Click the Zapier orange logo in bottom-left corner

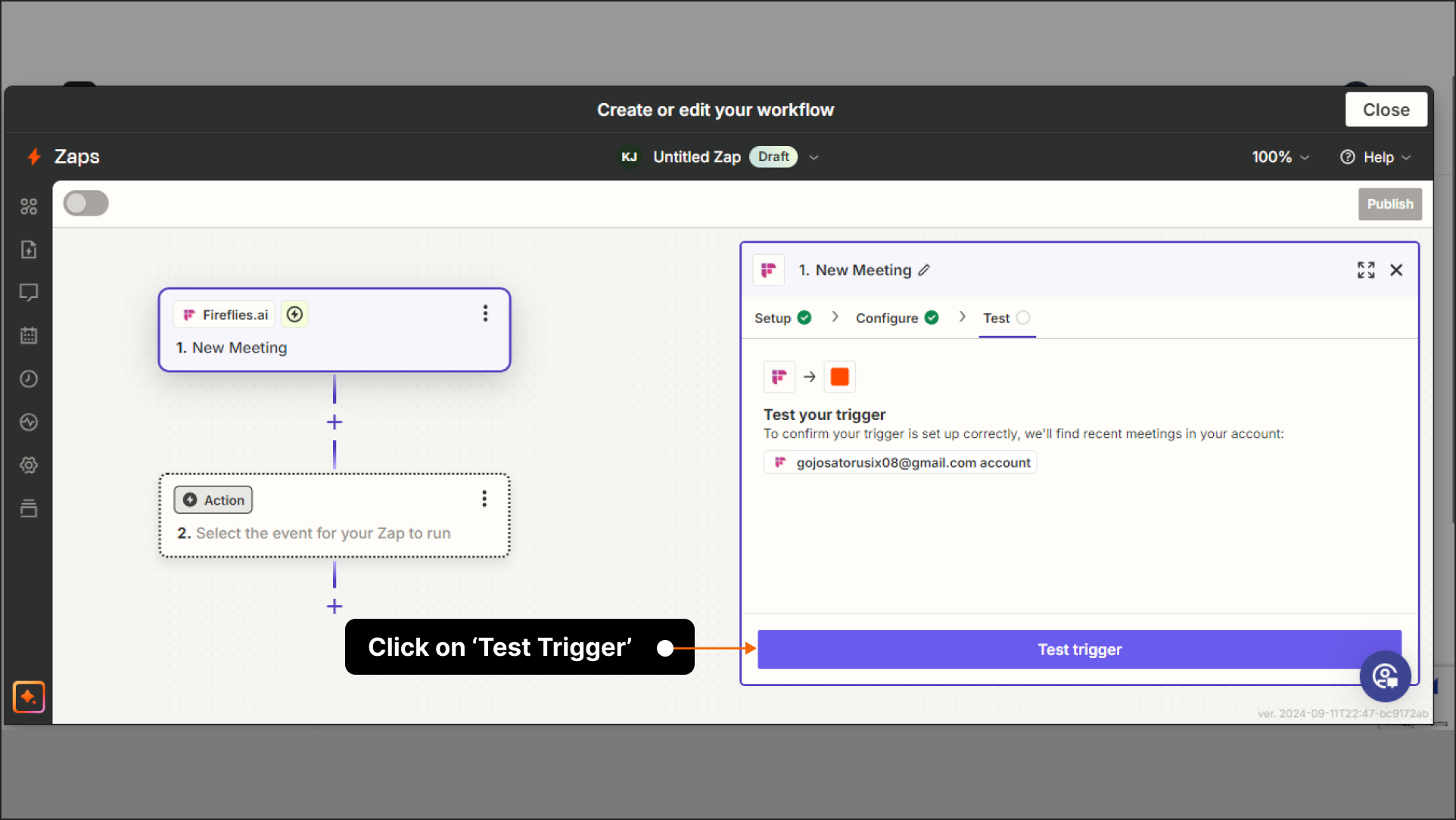29,697
